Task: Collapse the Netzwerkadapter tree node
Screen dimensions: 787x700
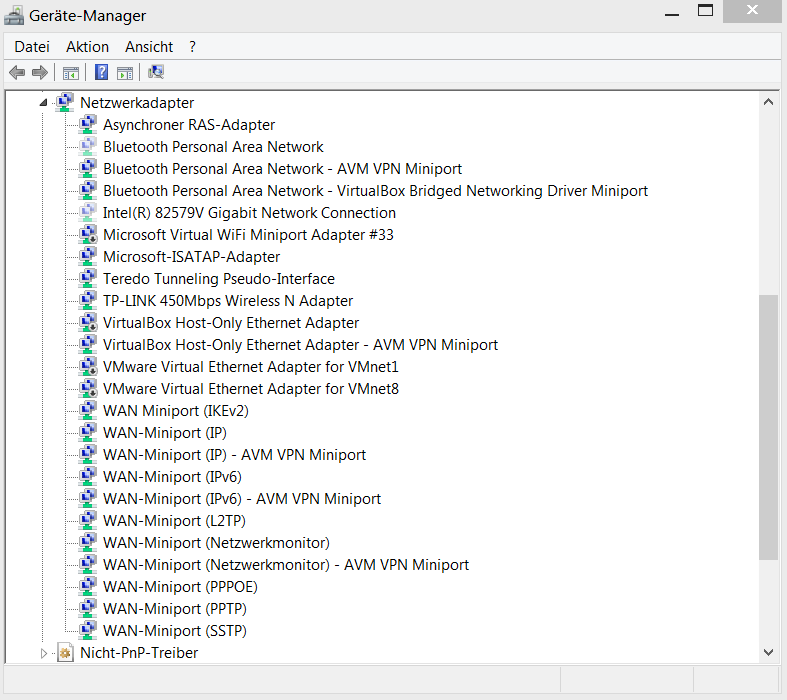Action: [43, 103]
